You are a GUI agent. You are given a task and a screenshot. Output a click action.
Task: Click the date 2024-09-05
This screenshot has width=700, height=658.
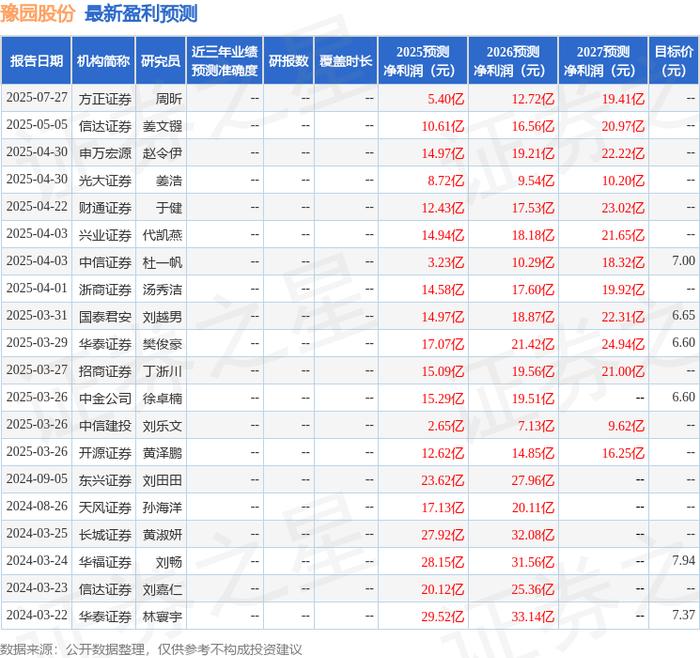tap(37, 479)
